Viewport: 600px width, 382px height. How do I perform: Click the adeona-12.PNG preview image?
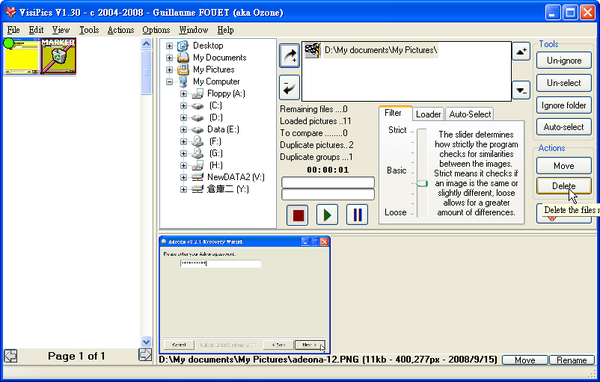pyautogui.click(x=245, y=295)
